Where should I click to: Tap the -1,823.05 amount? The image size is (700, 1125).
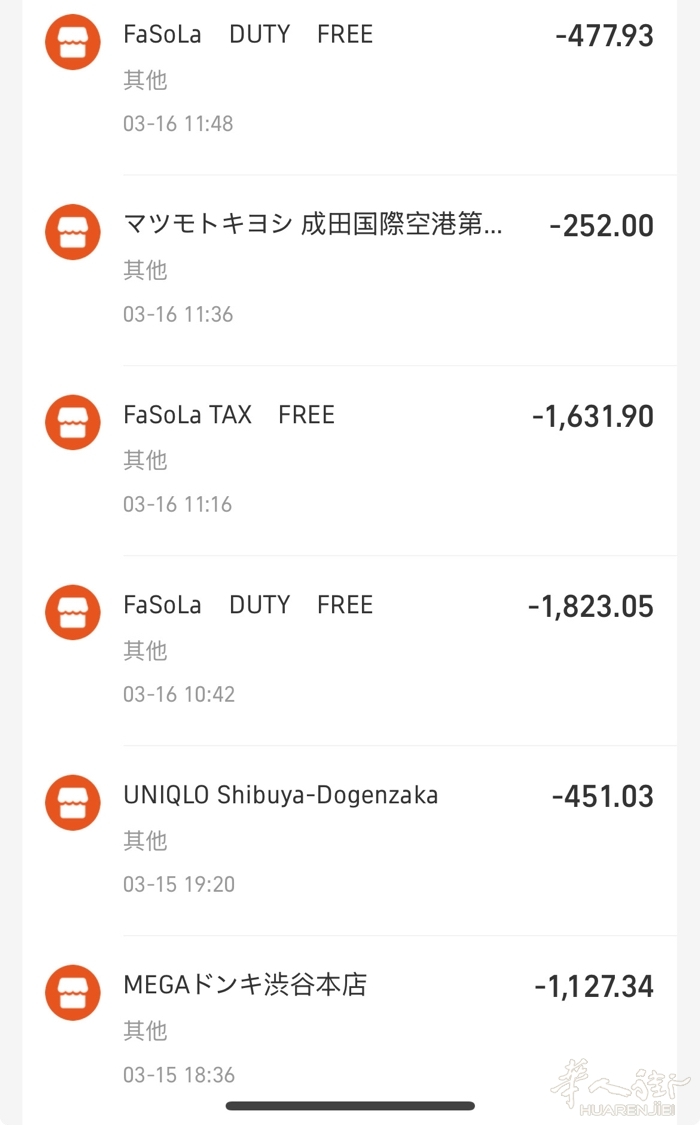click(x=590, y=606)
